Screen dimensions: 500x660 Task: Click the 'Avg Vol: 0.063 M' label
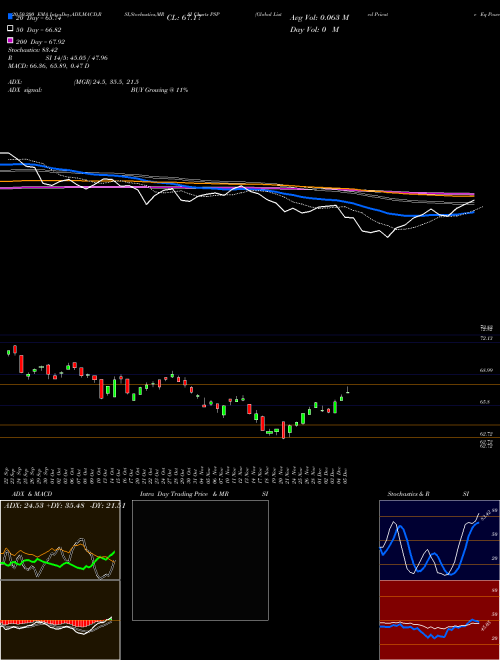(x=319, y=17)
